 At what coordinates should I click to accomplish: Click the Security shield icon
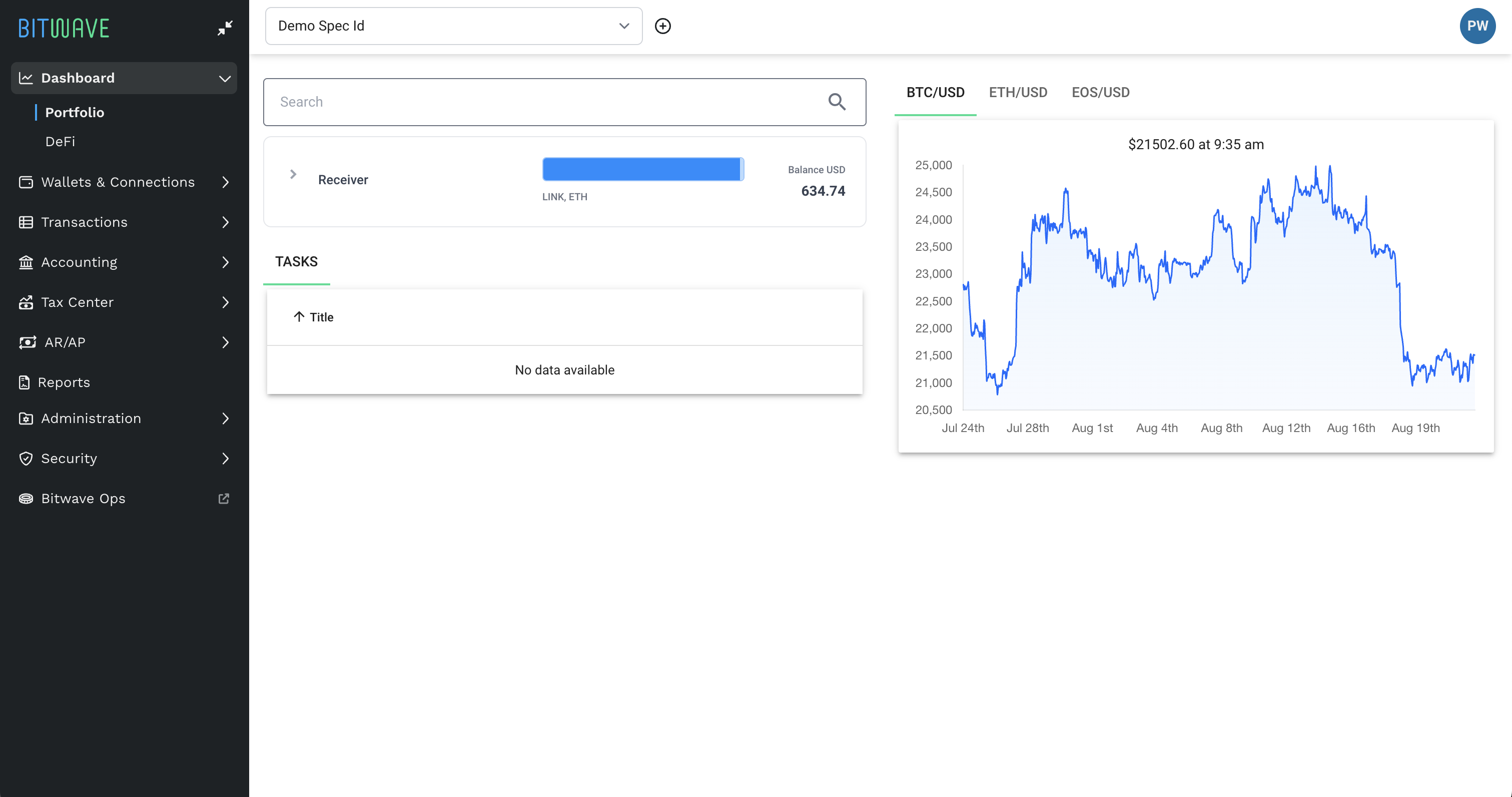pos(26,458)
